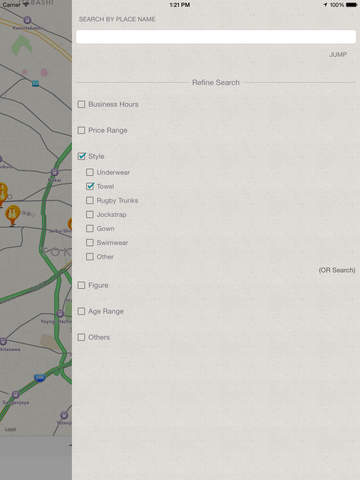Collapse the Style filter section
This screenshot has height=480, width=360.
(x=82, y=156)
